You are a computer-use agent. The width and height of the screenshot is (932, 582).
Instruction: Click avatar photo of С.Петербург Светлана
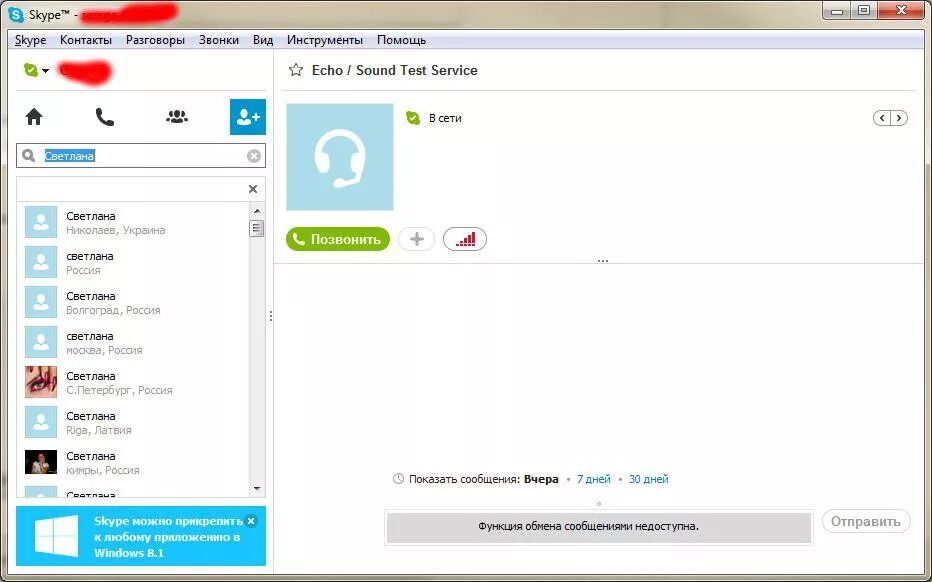[41, 382]
